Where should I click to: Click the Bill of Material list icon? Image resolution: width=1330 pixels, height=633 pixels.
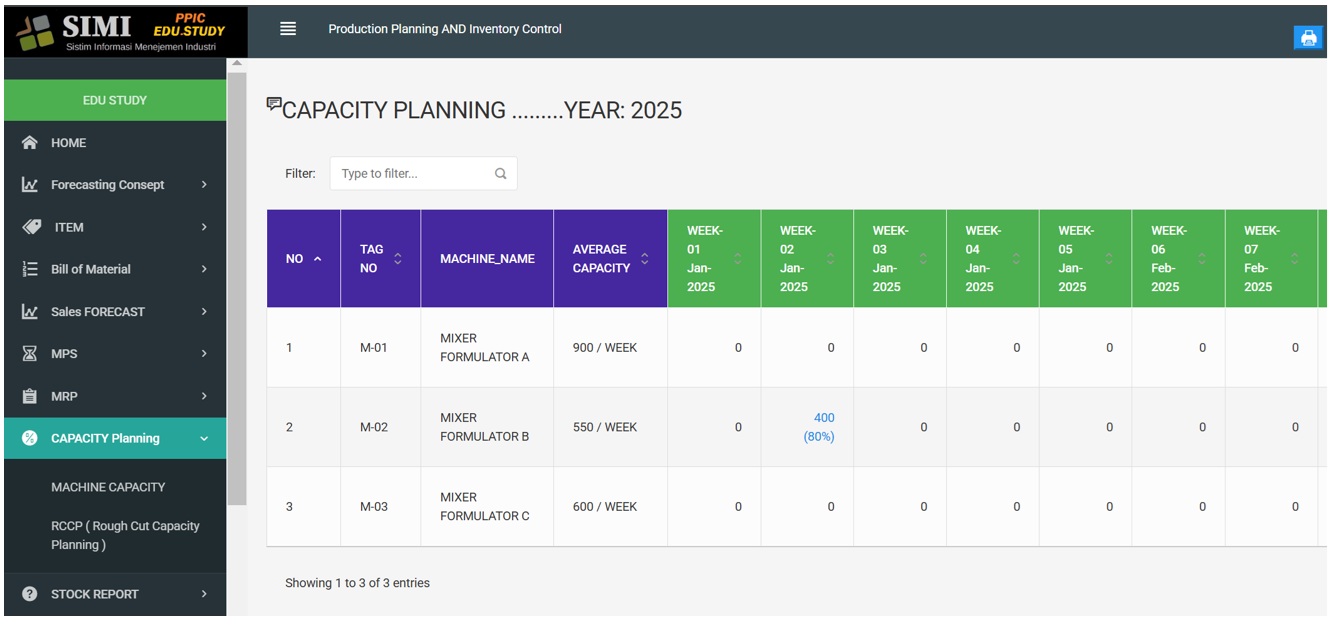coord(30,269)
